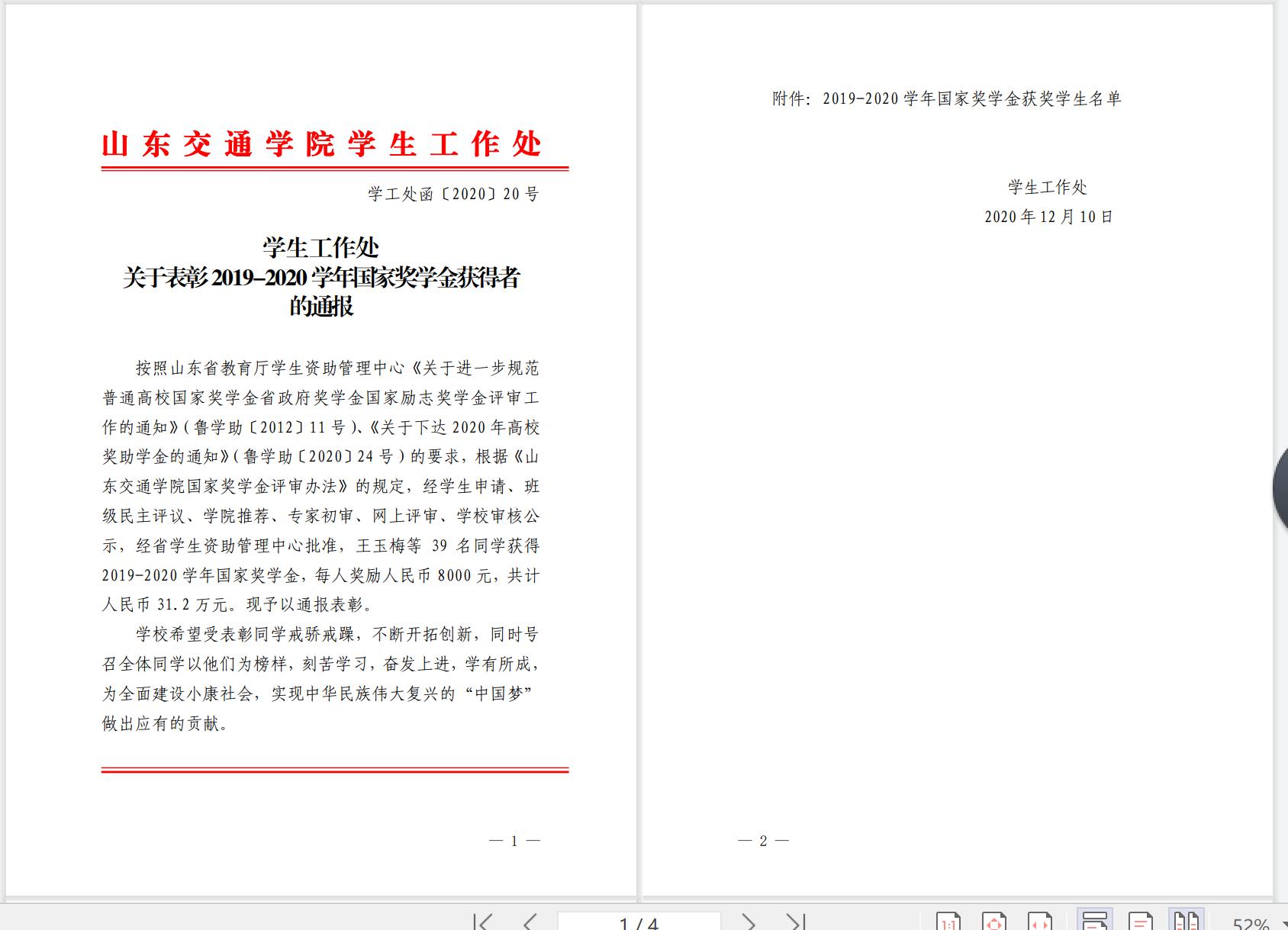Click the page 1 footer number

tap(514, 841)
